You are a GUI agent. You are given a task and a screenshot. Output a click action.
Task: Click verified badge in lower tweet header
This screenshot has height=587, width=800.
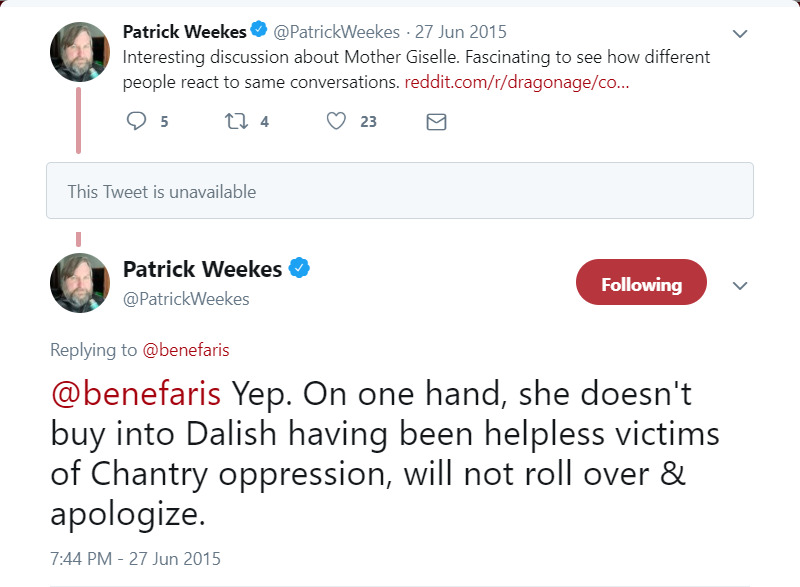299,268
